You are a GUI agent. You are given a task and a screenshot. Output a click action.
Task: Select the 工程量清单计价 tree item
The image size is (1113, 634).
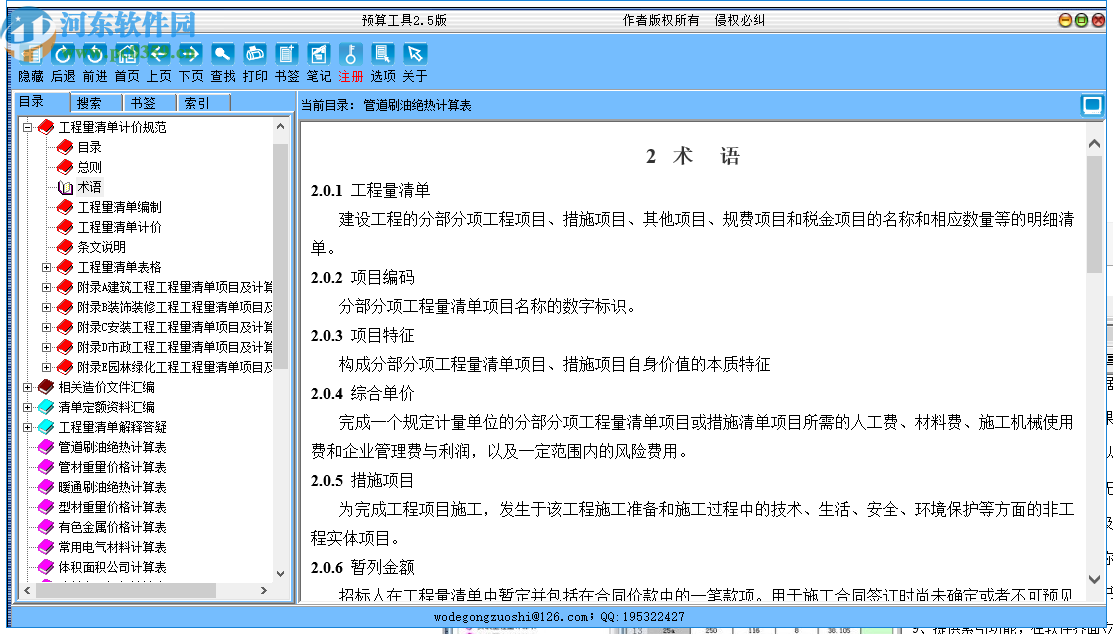click(x=119, y=227)
